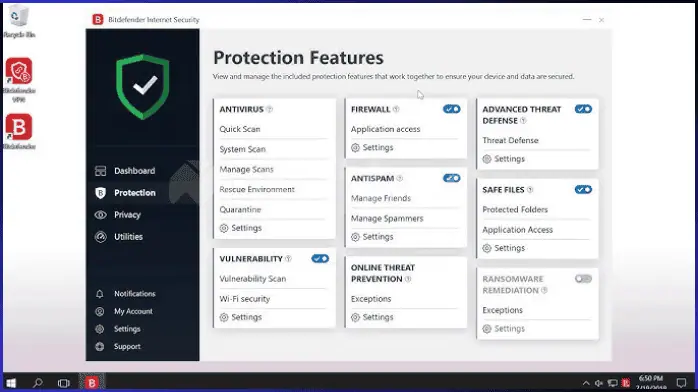Click the Firewall help question mark icon

coord(396,109)
